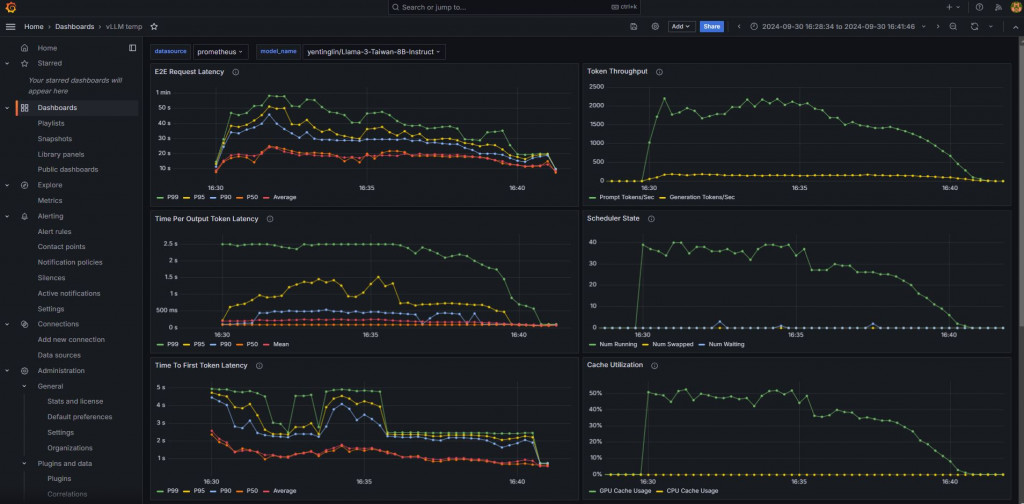This screenshot has height=504, width=1024.
Task: Show Cache Utilization panel info icon
Action: click(x=654, y=366)
